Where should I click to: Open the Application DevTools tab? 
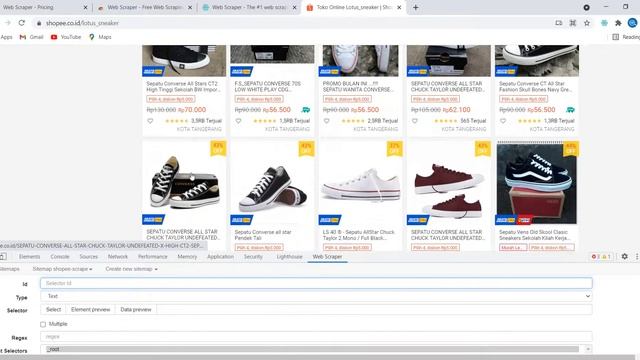220,256
